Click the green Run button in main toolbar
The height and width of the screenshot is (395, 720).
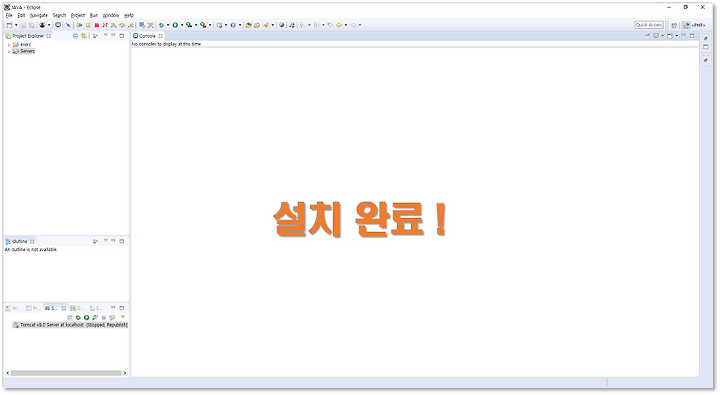coord(175,25)
